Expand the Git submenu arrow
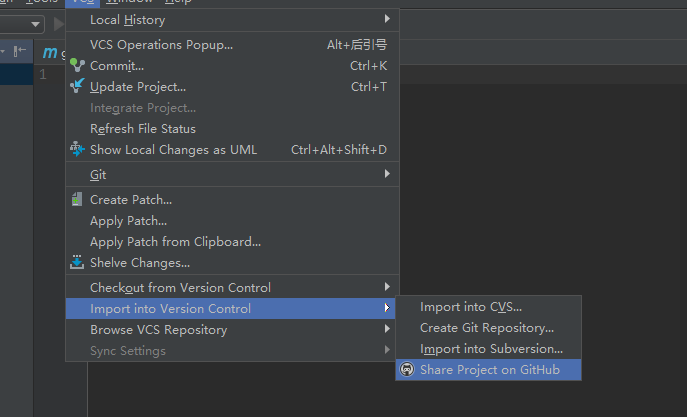Screen dimensions: 687x417 point(387,174)
